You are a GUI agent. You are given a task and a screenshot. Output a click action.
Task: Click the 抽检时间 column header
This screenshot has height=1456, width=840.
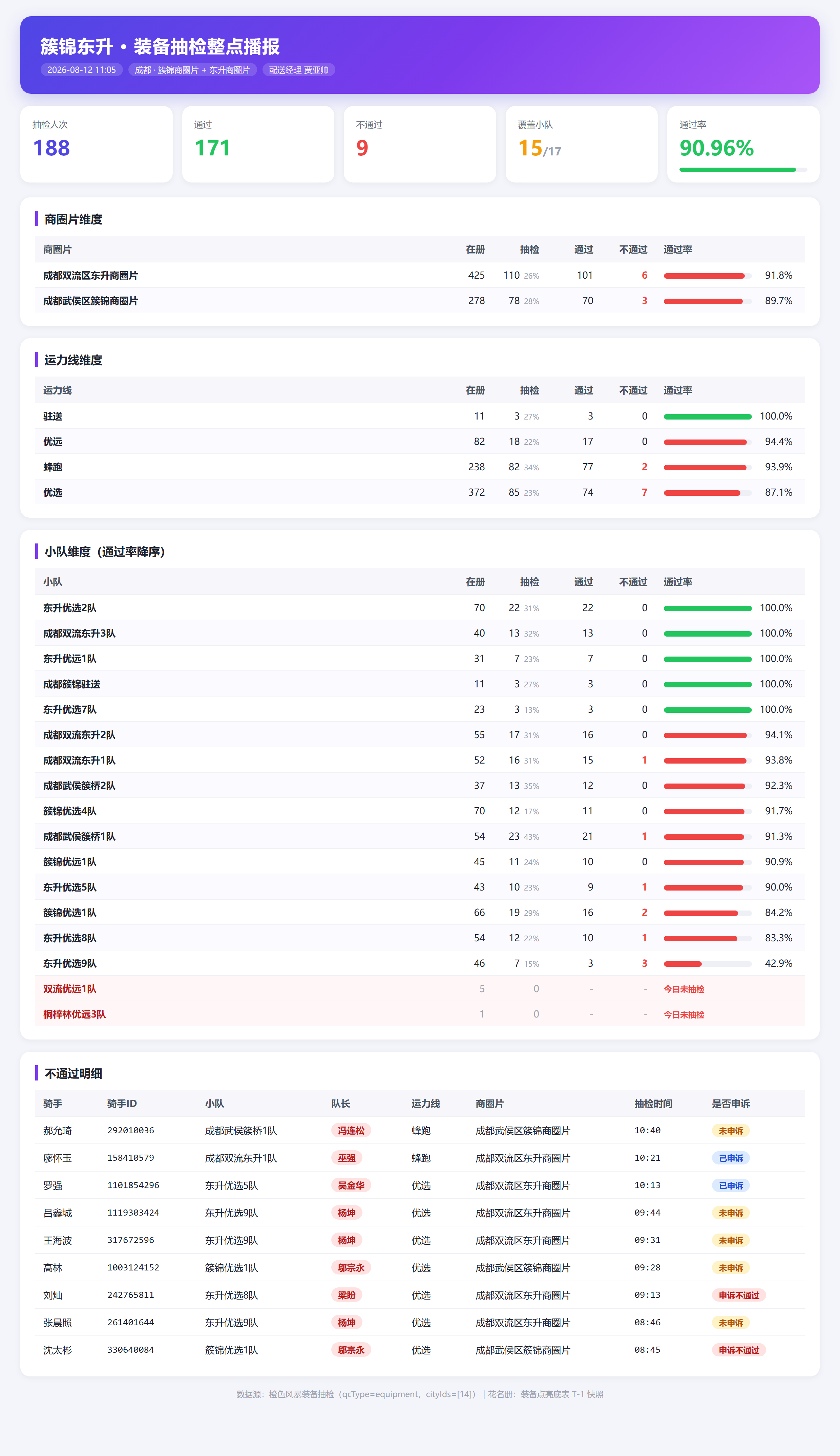tap(653, 1103)
